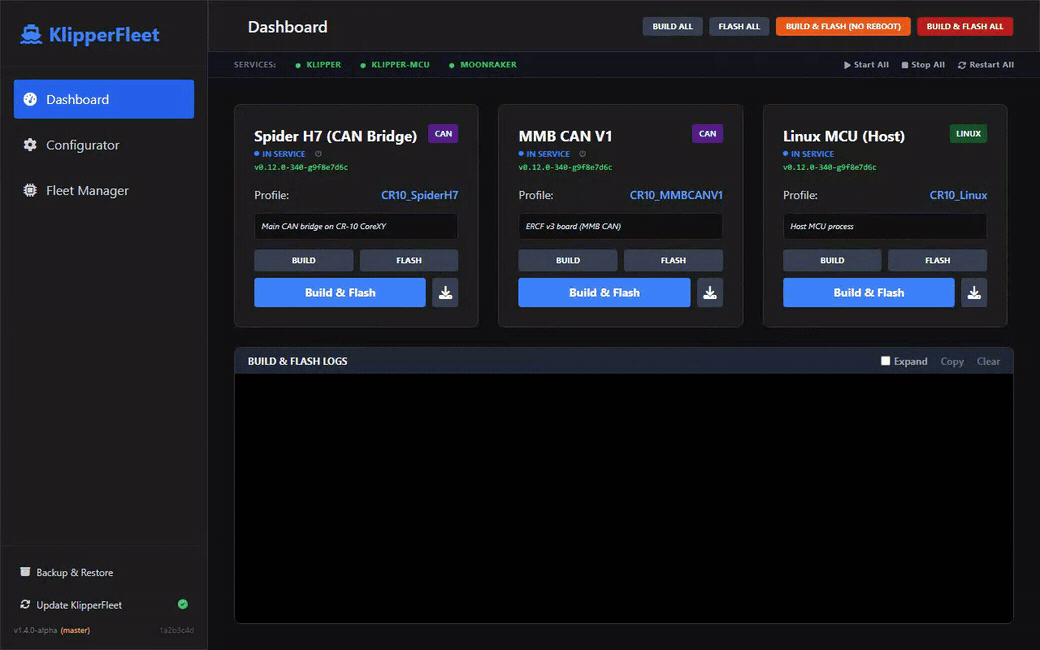Click the BUILD & FLASH LOGS header title
The height and width of the screenshot is (650, 1040).
[297, 361]
